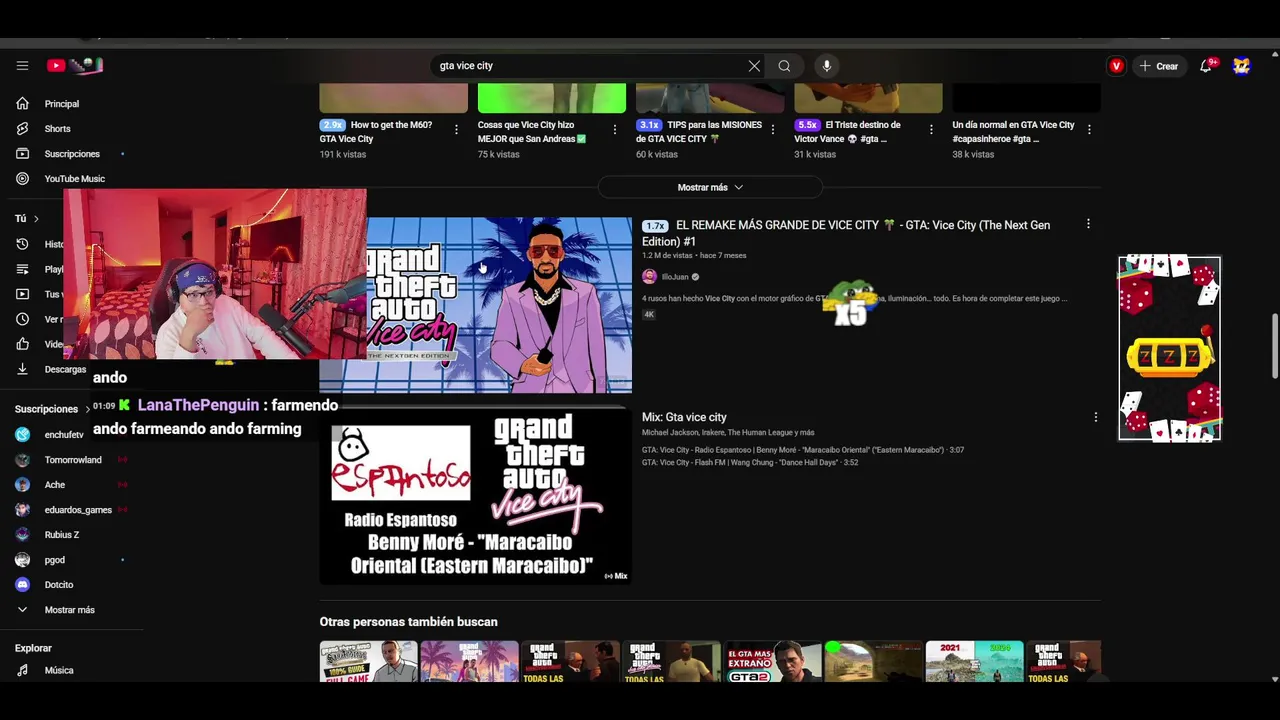Open options for EL REMAKE MÁS GRANDE video
1280x720 pixels.
[1088, 225]
